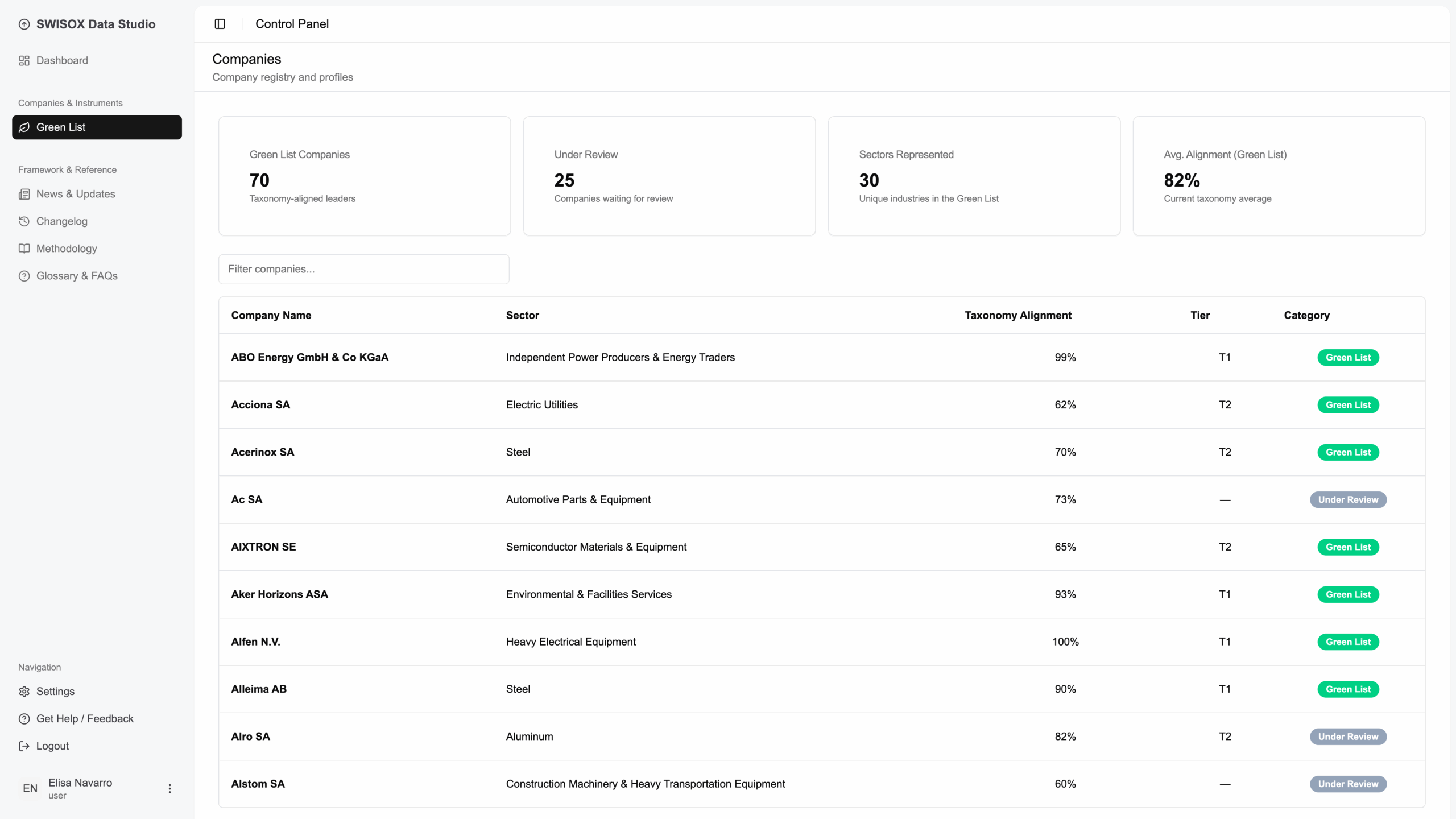Click the Green List leaf icon

24,127
